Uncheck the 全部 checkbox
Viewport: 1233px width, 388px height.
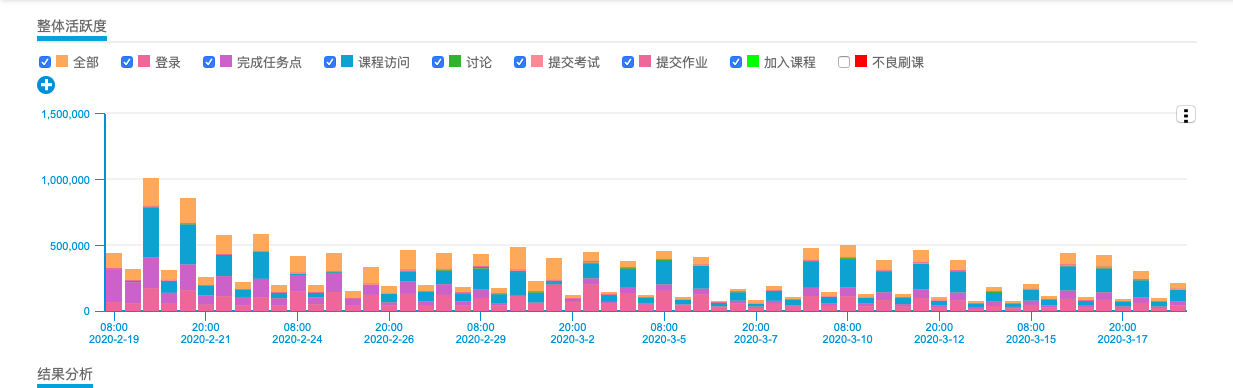coord(45,62)
